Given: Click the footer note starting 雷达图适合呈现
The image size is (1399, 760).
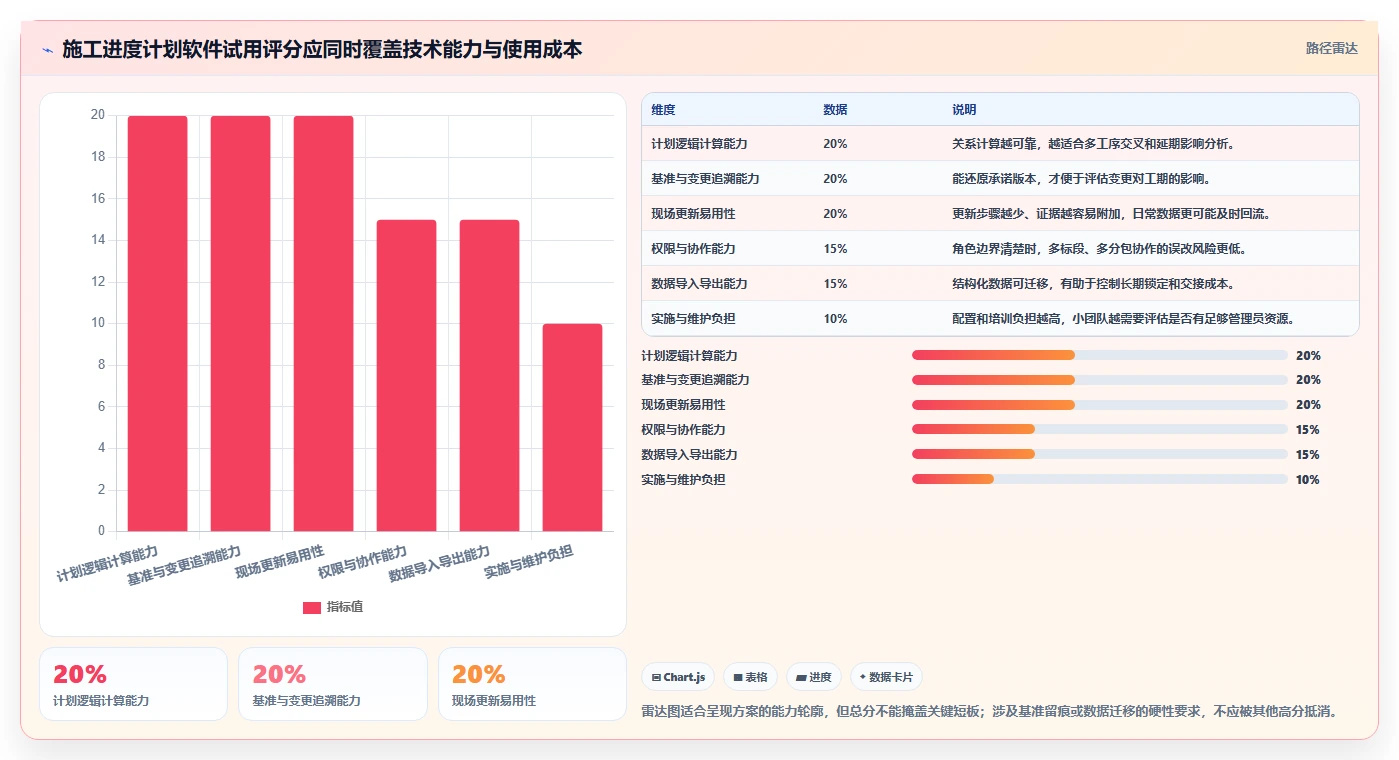Looking at the screenshot, I should coord(989,712).
